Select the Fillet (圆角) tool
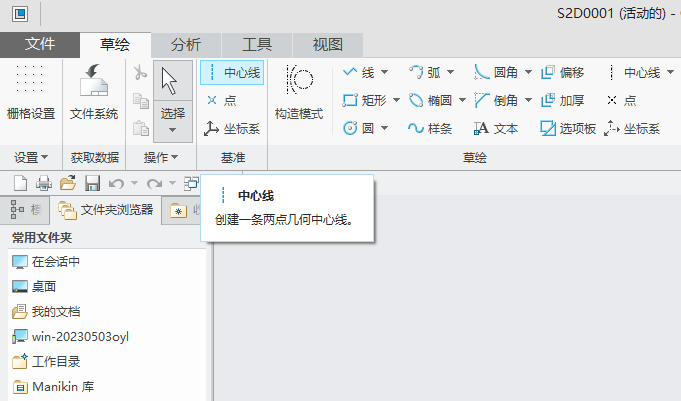The height and width of the screenshot is (401, 681). (496, 73)
